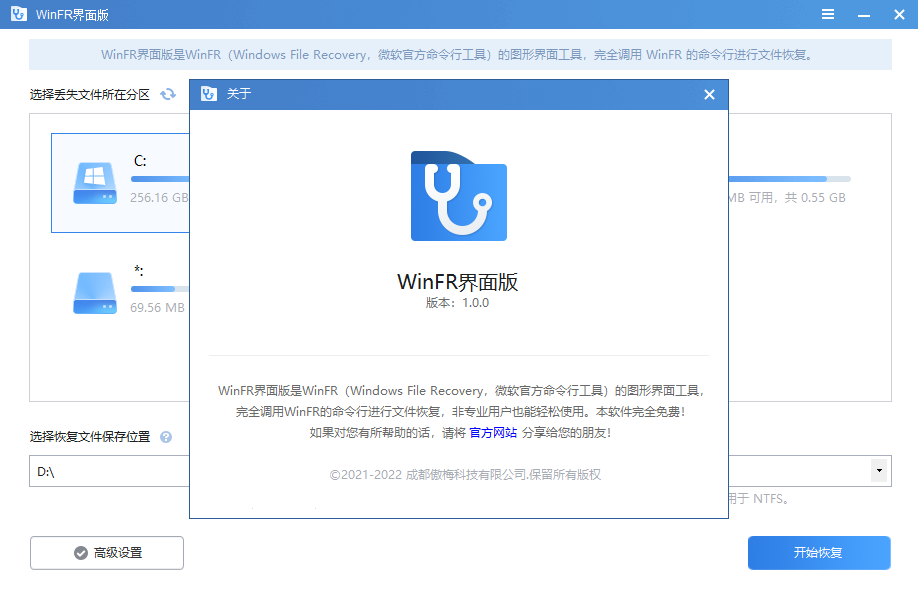The image size is (918, 595).
Task: Click the *: partition usage bar
Action: [x=160, y=289]
